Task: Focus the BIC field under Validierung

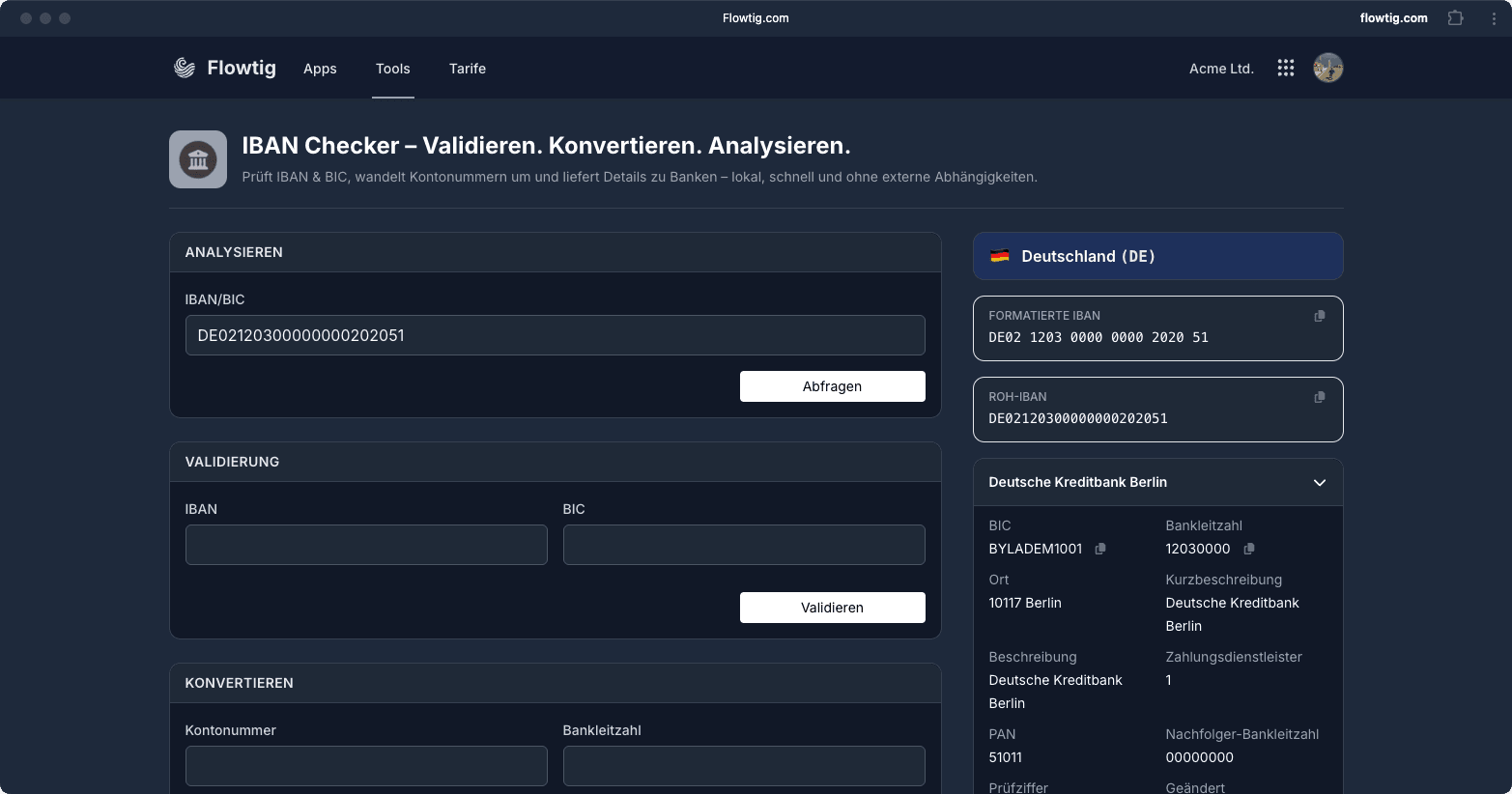Action: [744, 545]
